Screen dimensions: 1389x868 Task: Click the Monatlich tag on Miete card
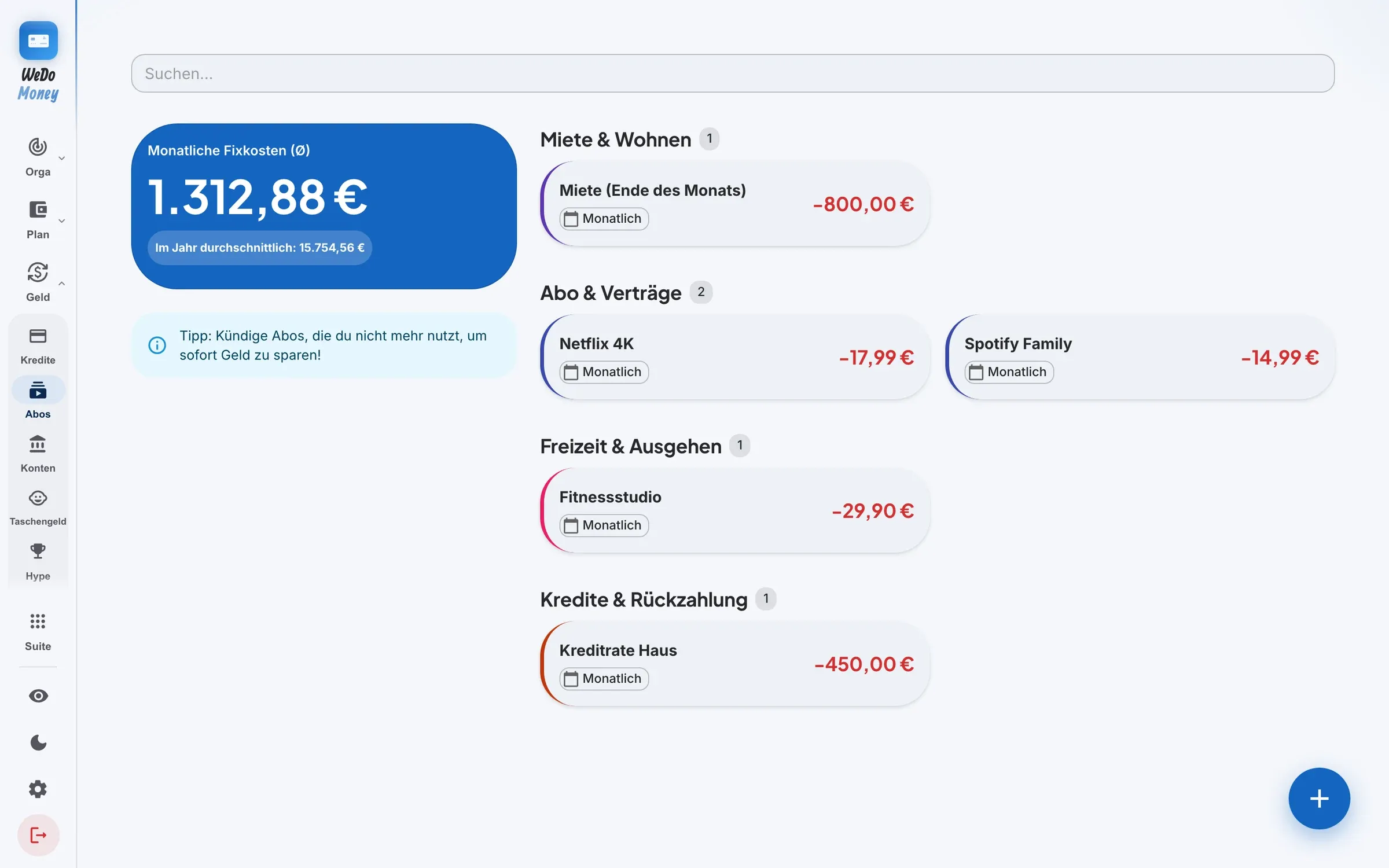(604, 219)
